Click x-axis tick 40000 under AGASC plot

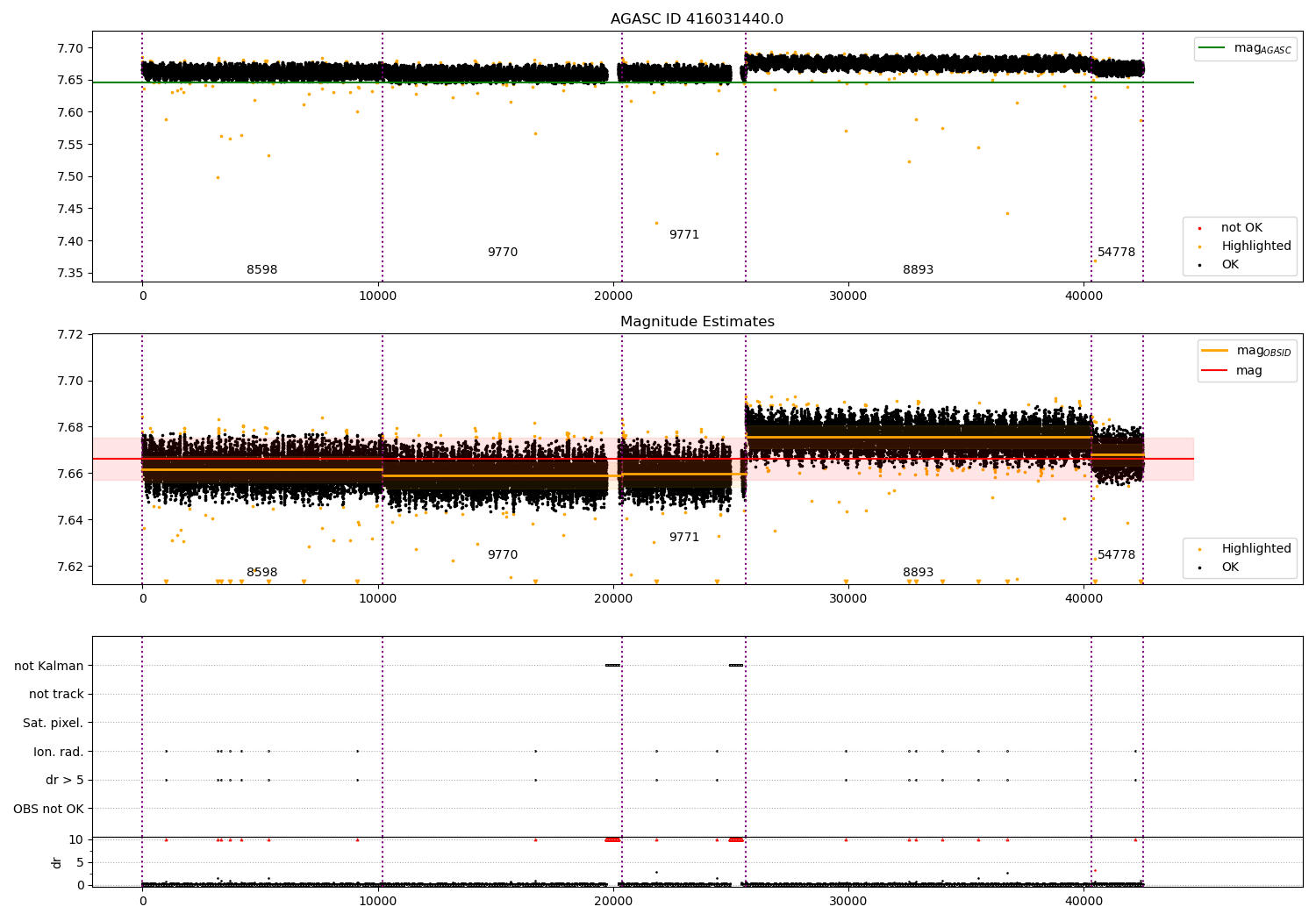1084,296
